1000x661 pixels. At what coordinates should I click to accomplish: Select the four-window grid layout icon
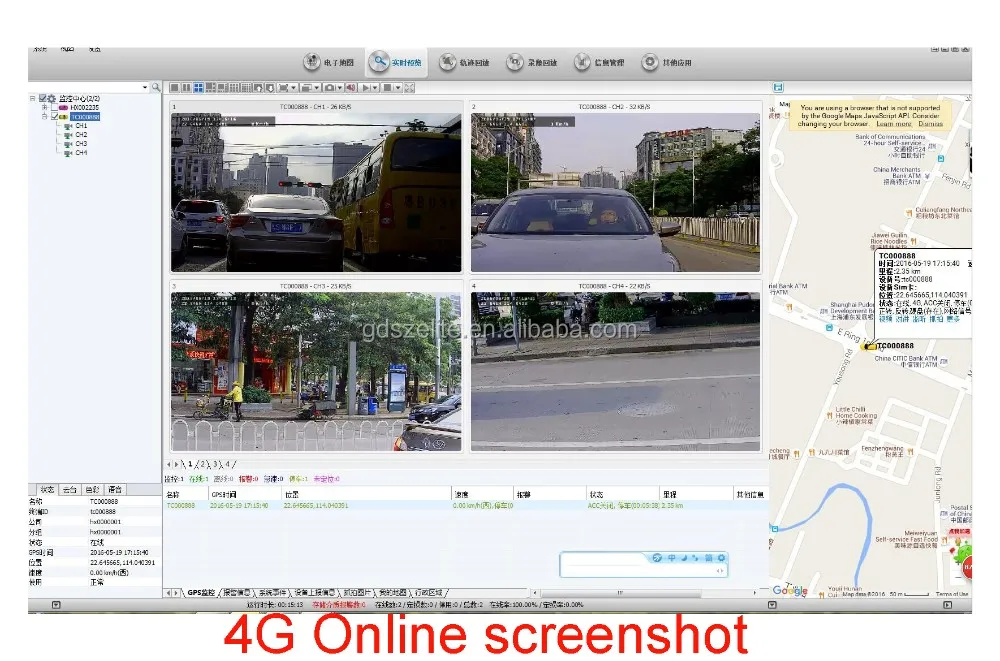pyautogui.click(x=198, y=88)
